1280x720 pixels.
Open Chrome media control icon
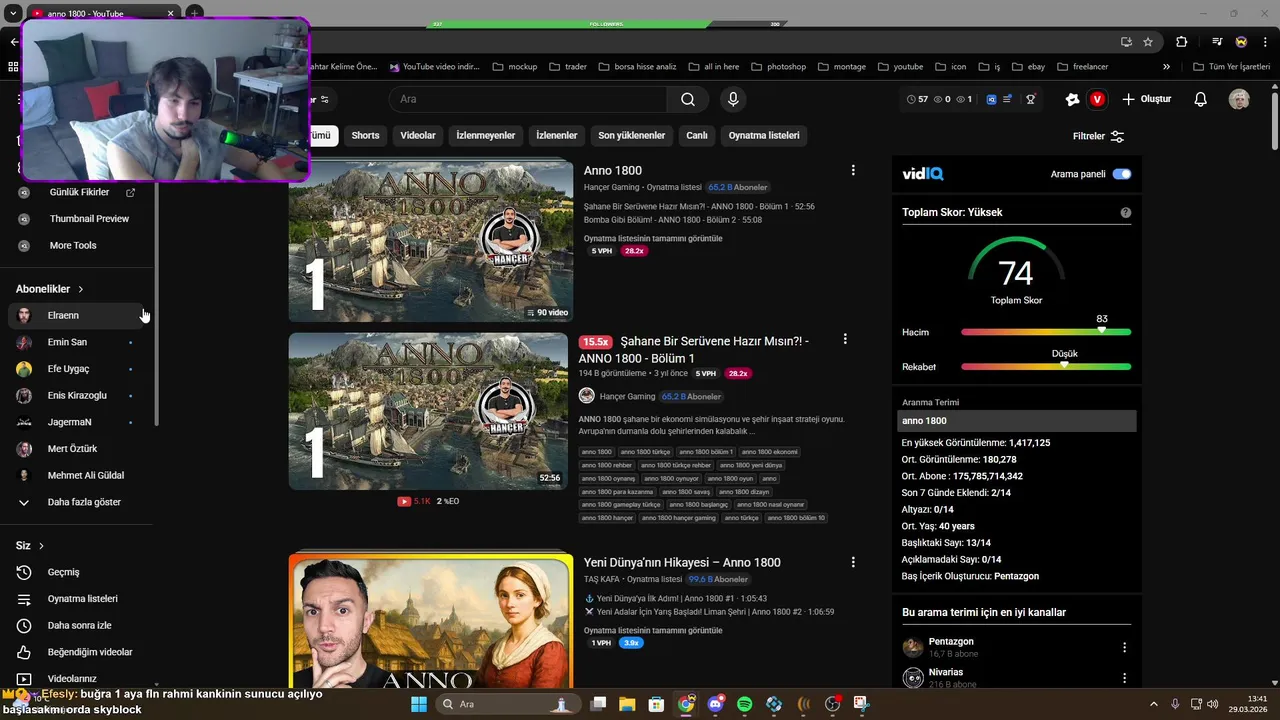click(x=1217, y=42)
